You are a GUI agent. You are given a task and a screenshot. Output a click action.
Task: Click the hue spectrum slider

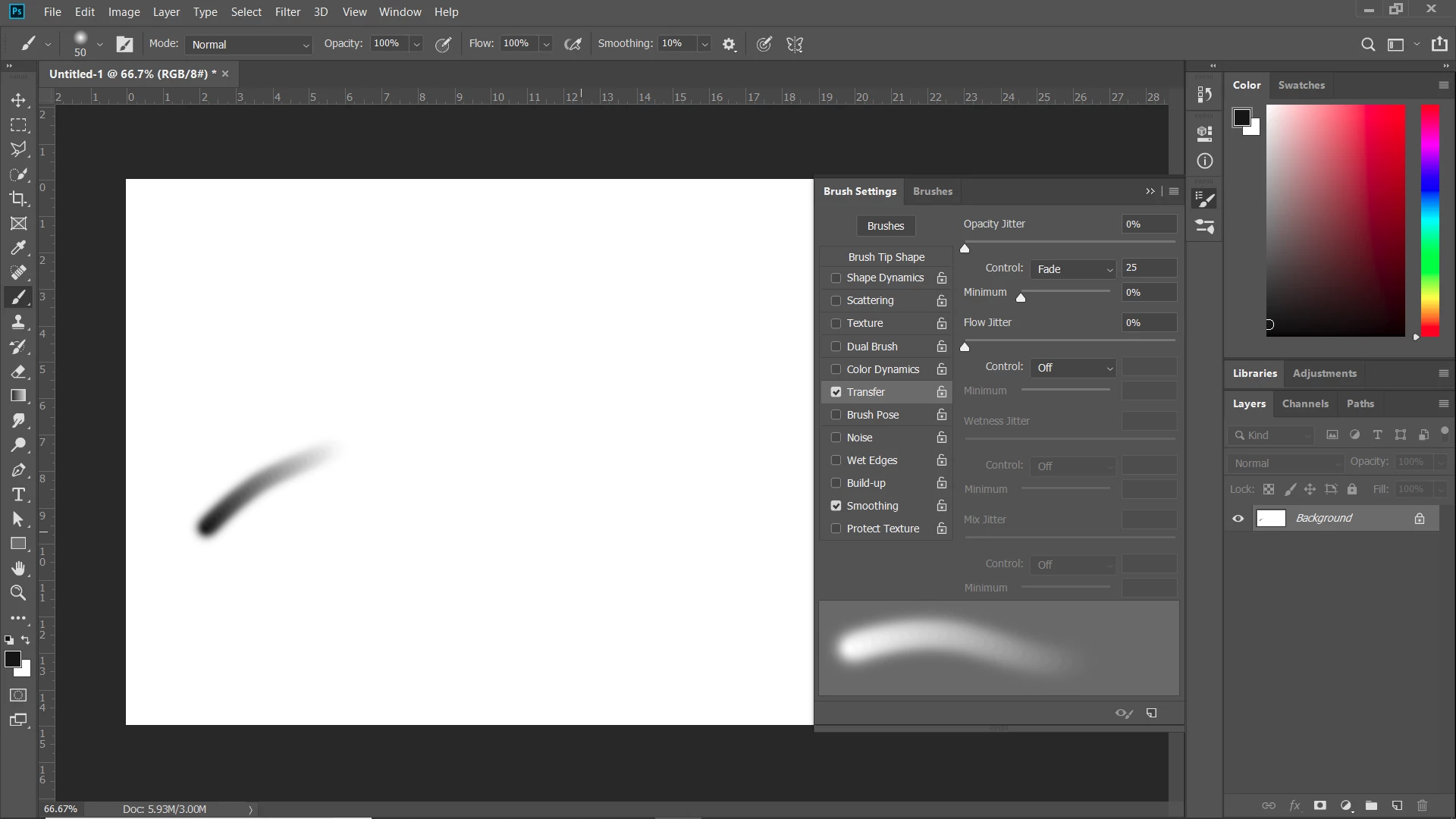(x=1429, y=220)
